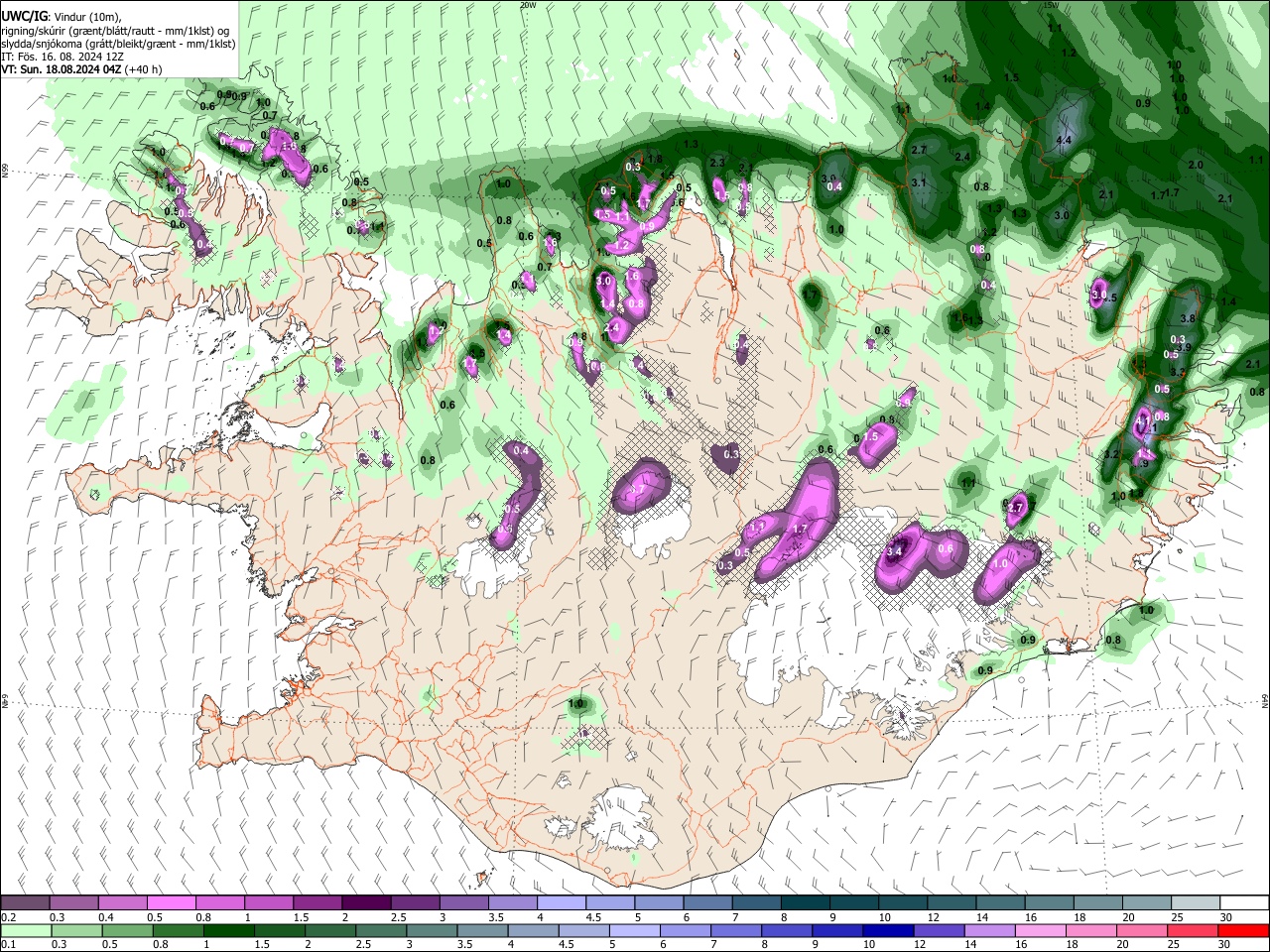Screen dimensions: 1270x952
Task: Select the bright pink 0.5–0.8 snow swatch
Action: coord(172,903)
